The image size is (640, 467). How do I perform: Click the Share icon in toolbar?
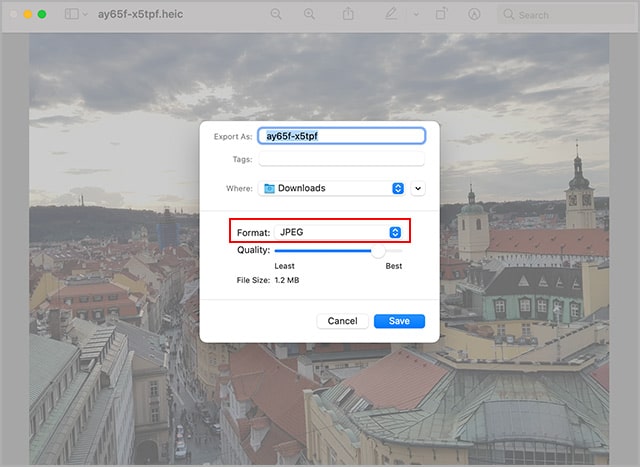pyautogui.click(x=348, y=15)
